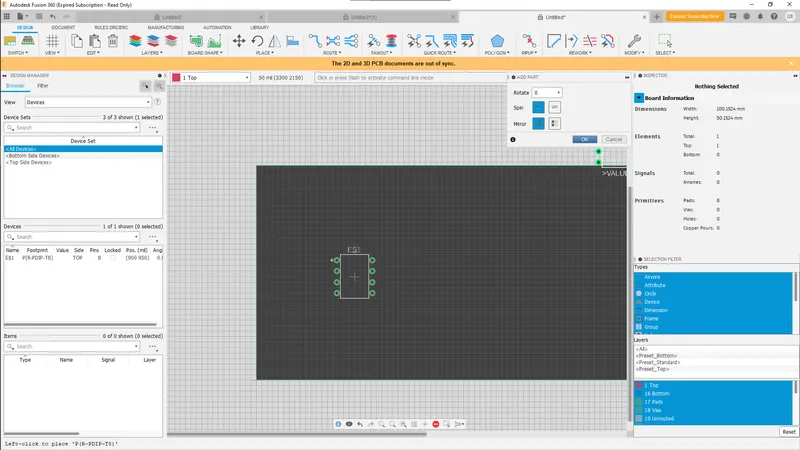Screen dimensions: 800x450
Task: Click the Cancel button in Add Part
Action: click(614, 139)
